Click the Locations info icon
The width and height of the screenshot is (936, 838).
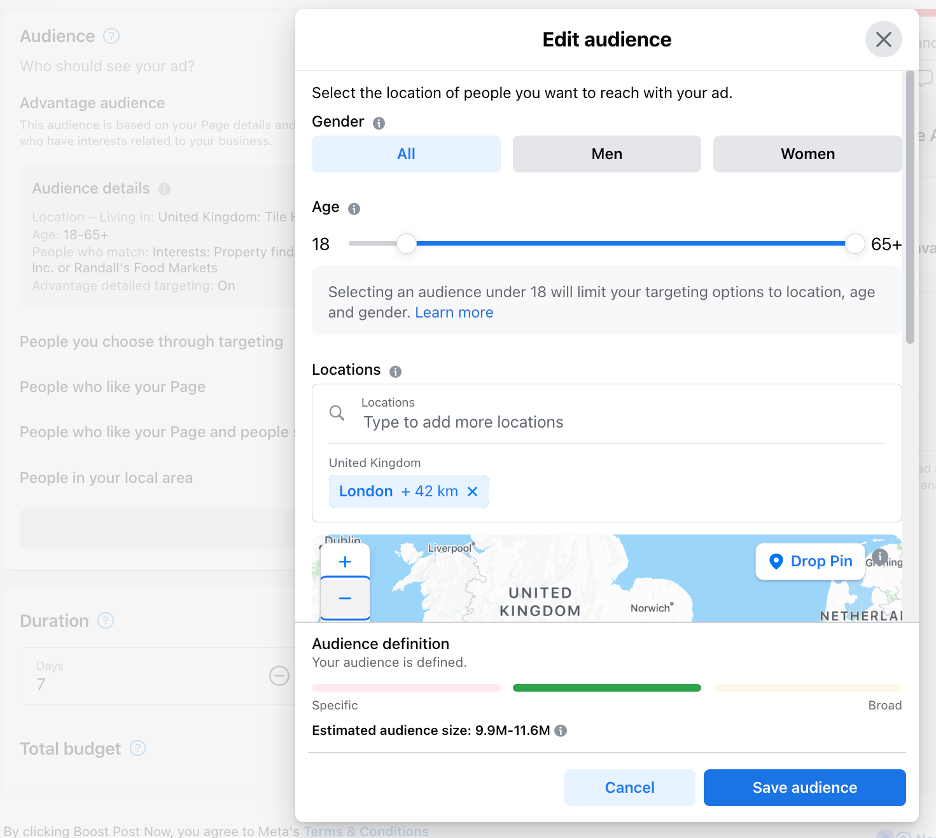point(395,371)
